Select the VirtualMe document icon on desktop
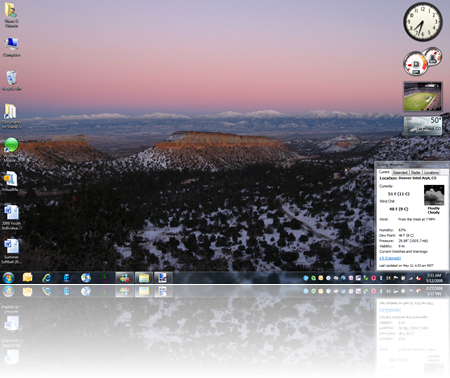The width and height of the screenshot is (450, 378). [x=11, y=182]
